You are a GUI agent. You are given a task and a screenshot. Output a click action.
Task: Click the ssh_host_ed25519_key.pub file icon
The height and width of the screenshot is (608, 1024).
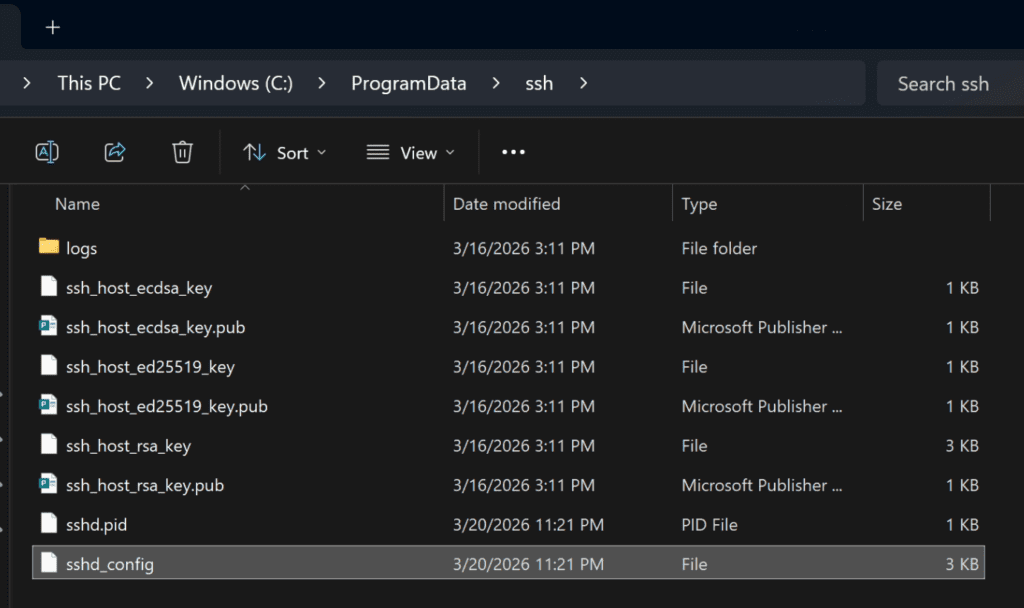pyautogui.click(x=49, y=406)
